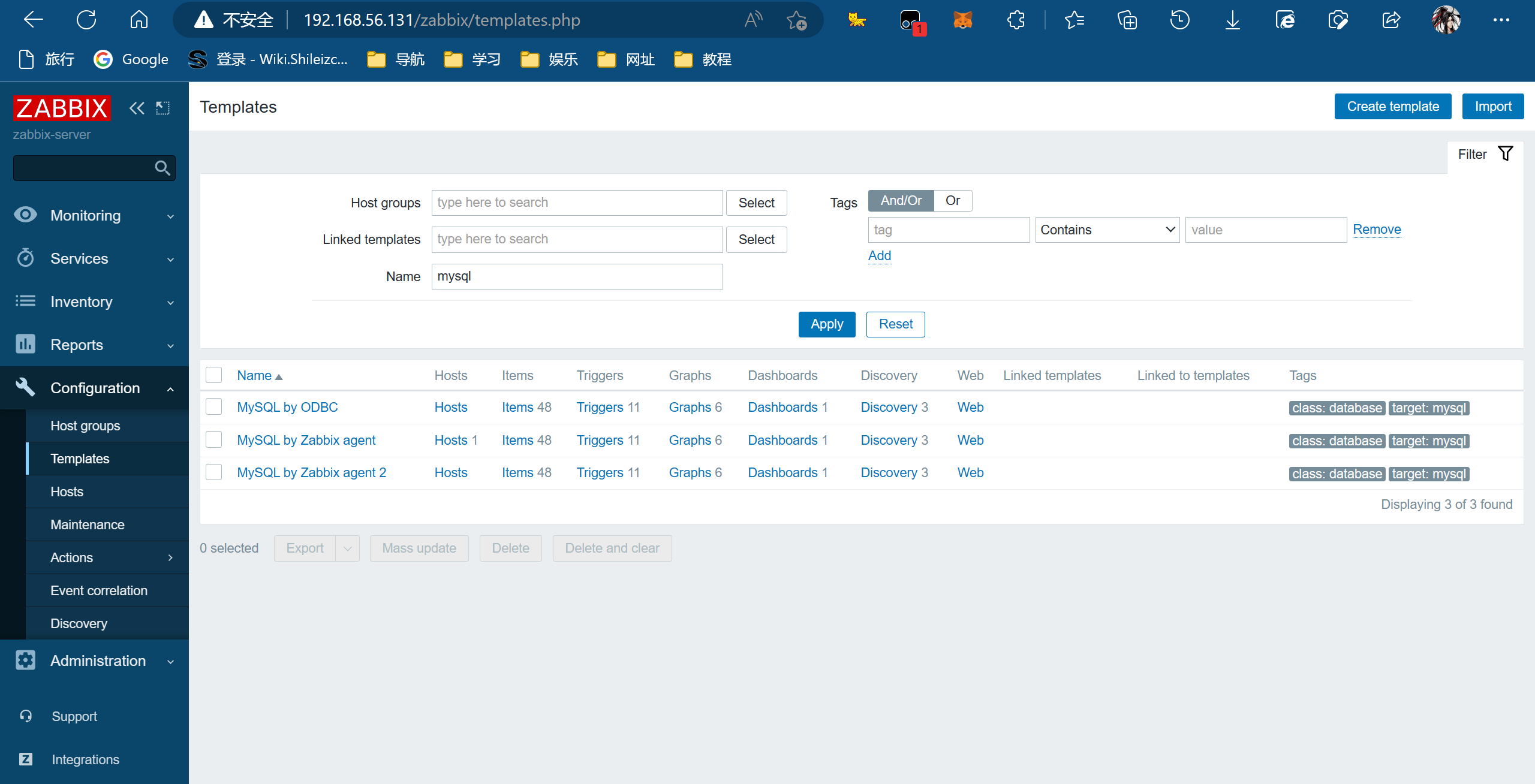Click the Filter funnel icon

(x=1506, y=154)
